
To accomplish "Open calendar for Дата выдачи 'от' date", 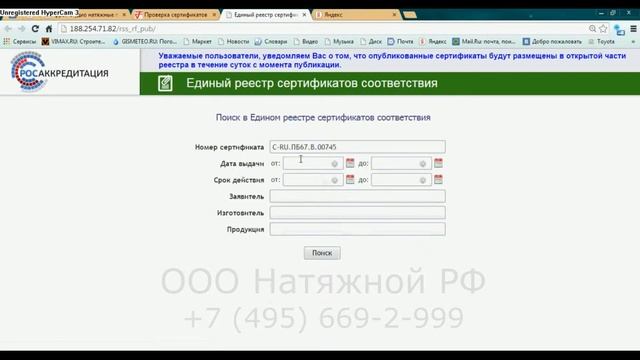I will pyautogui.click(x=350, y=163).
